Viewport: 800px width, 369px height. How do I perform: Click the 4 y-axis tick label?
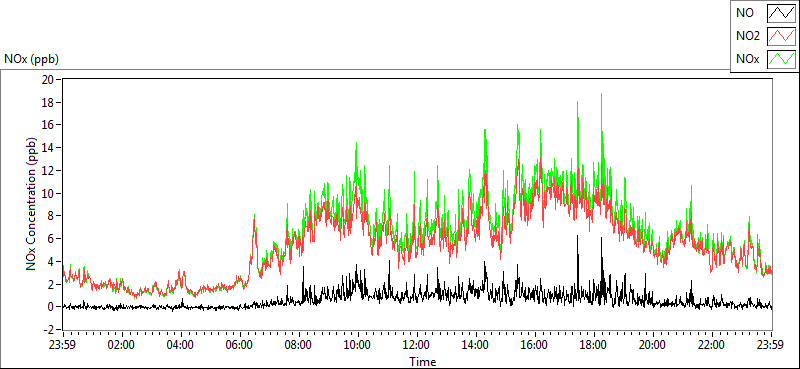click(x=51, y=261)
